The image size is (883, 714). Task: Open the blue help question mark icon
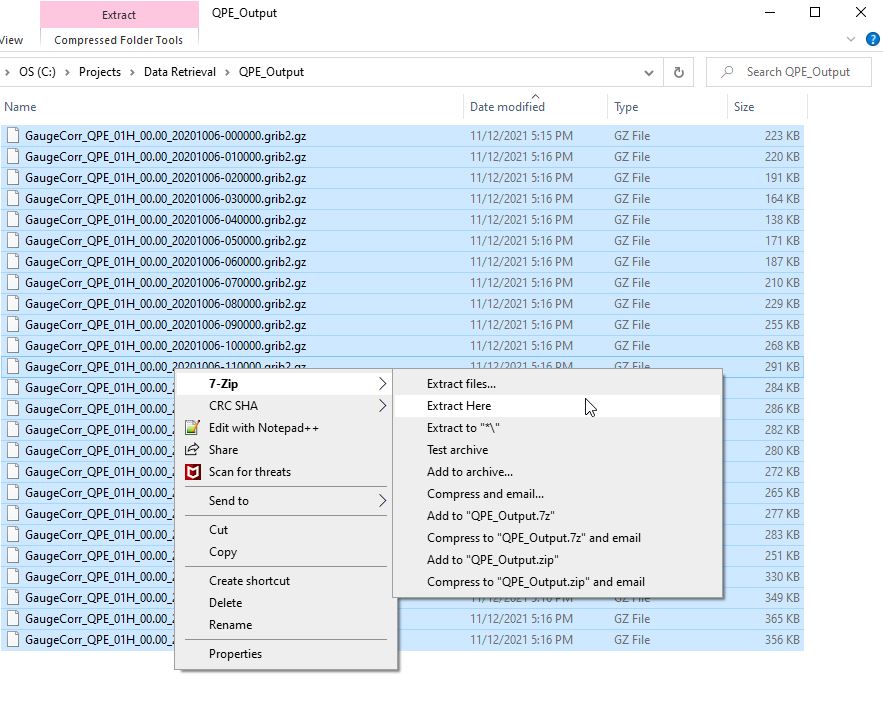pos(872,39)
